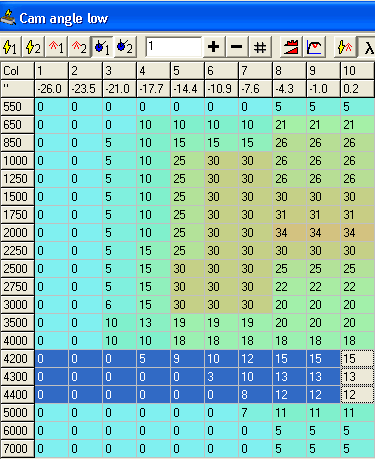The height and width of the screenshot is (459, 375).
Task: Click the app icon in Cam angle low title bar
Action: [8, 18]
